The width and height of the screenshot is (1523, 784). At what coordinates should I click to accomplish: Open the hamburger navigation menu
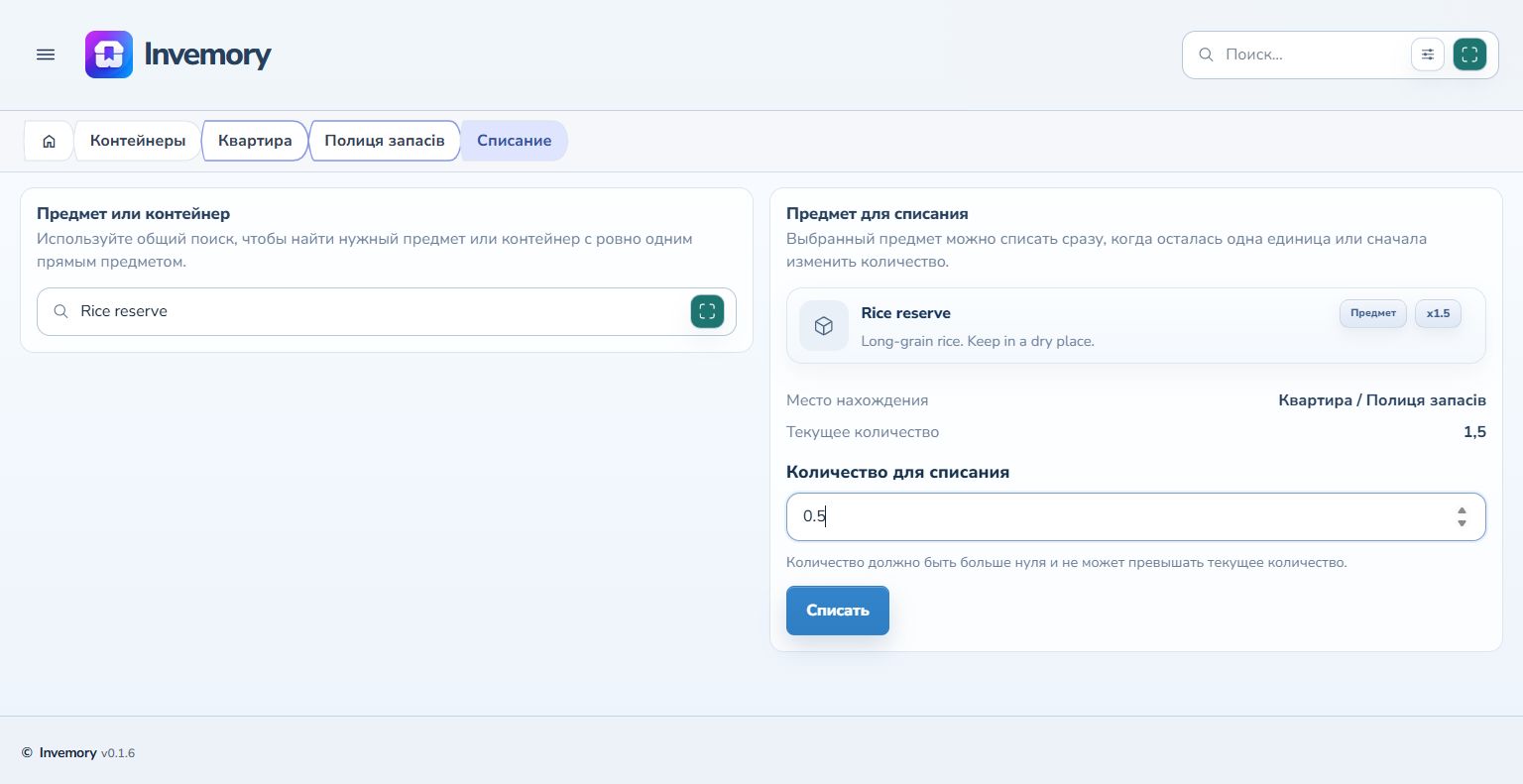click(x=46, y=55)
